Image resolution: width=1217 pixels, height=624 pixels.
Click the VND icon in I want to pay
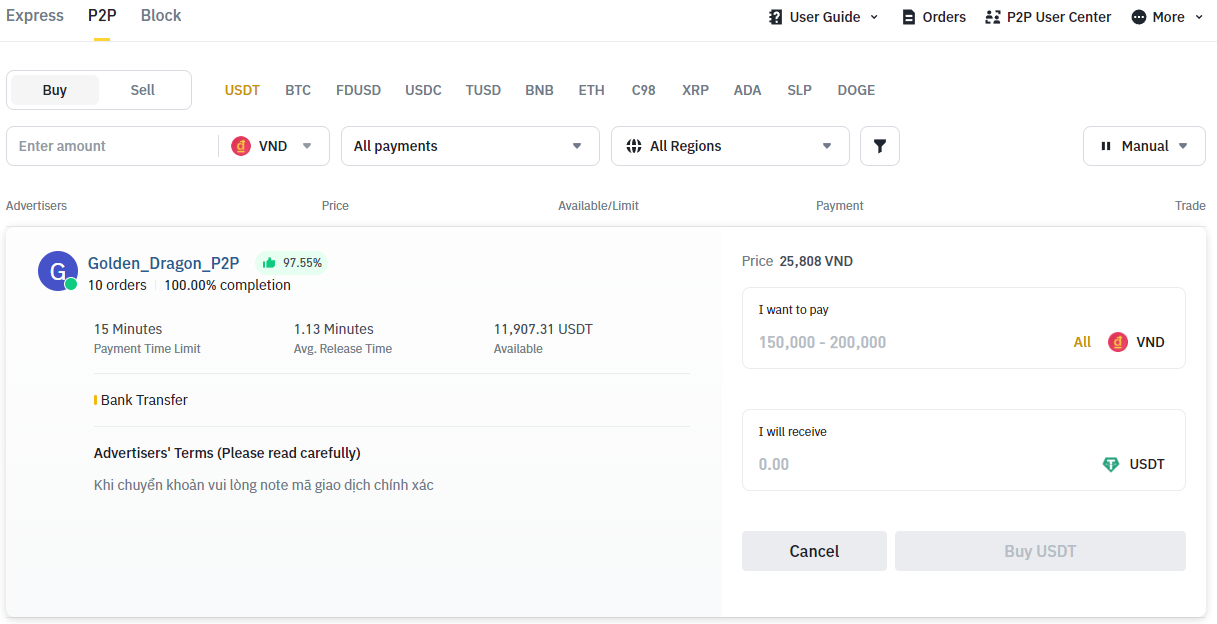(1118, 342)
